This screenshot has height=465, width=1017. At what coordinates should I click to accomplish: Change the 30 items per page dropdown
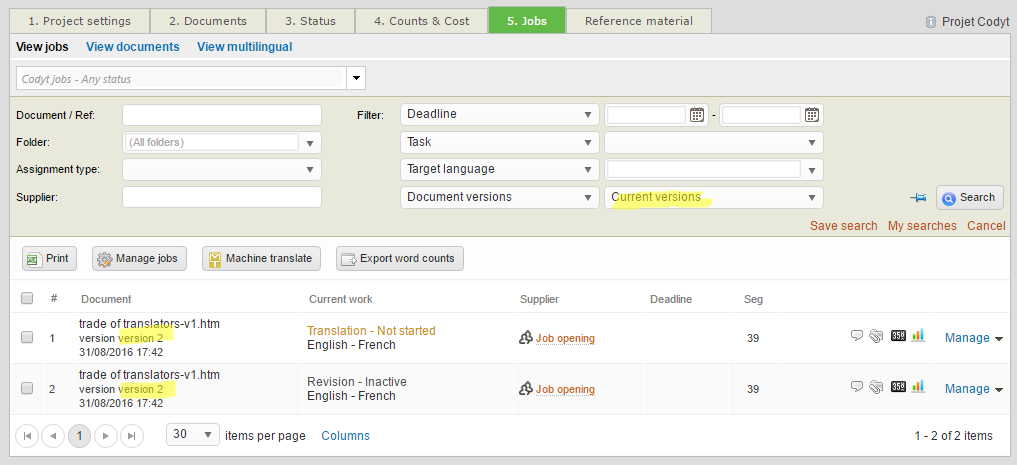[193, 435]
